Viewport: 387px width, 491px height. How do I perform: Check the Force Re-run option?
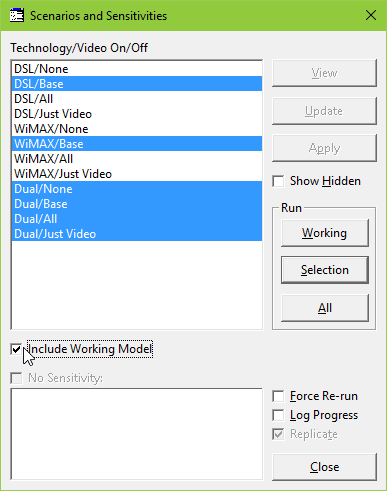(278, 396)
